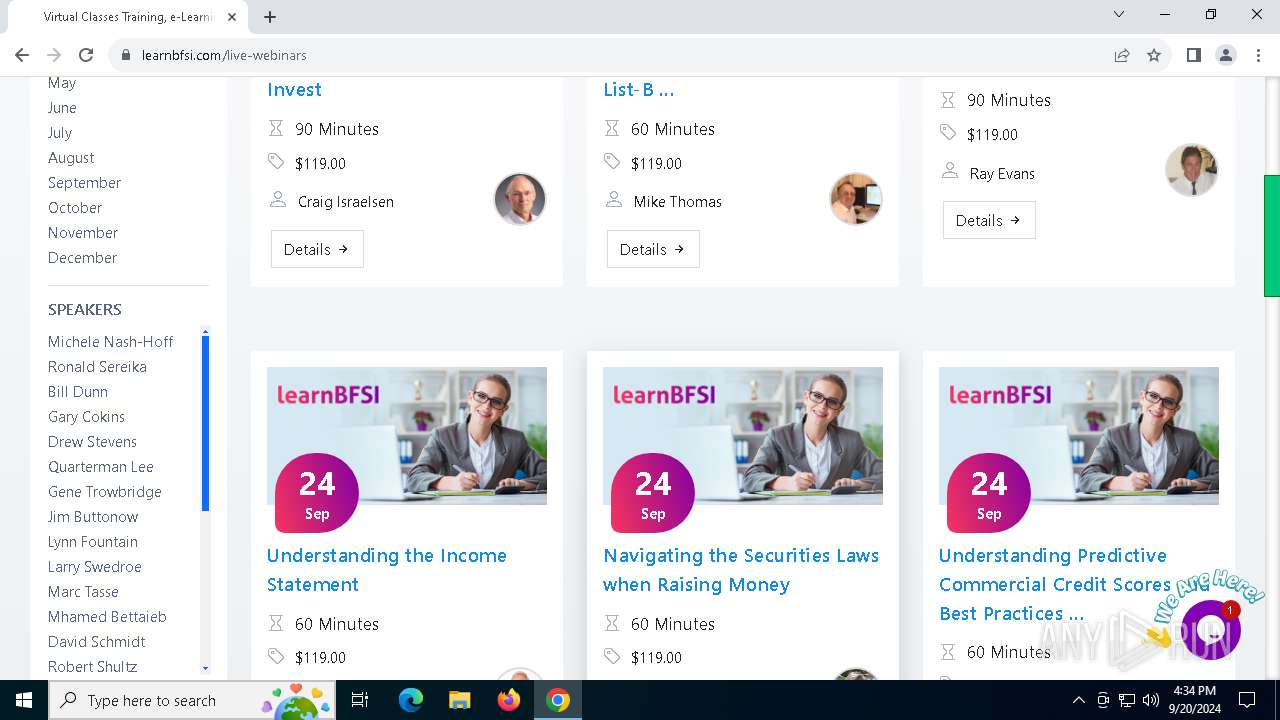Filter webinars by August
This screenshot has height=720, width=1280.
coord(71,158)
